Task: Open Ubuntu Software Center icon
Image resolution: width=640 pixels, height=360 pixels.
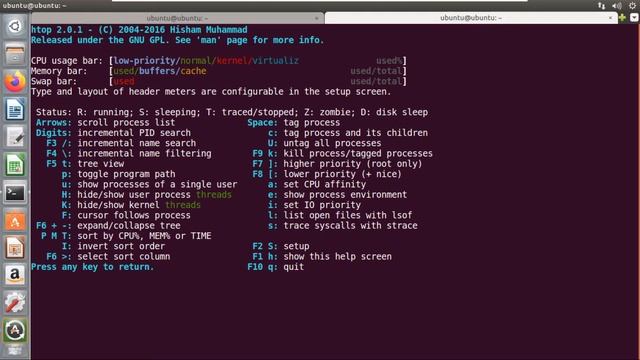Action: pyautogui.click(x=15, y=220)
